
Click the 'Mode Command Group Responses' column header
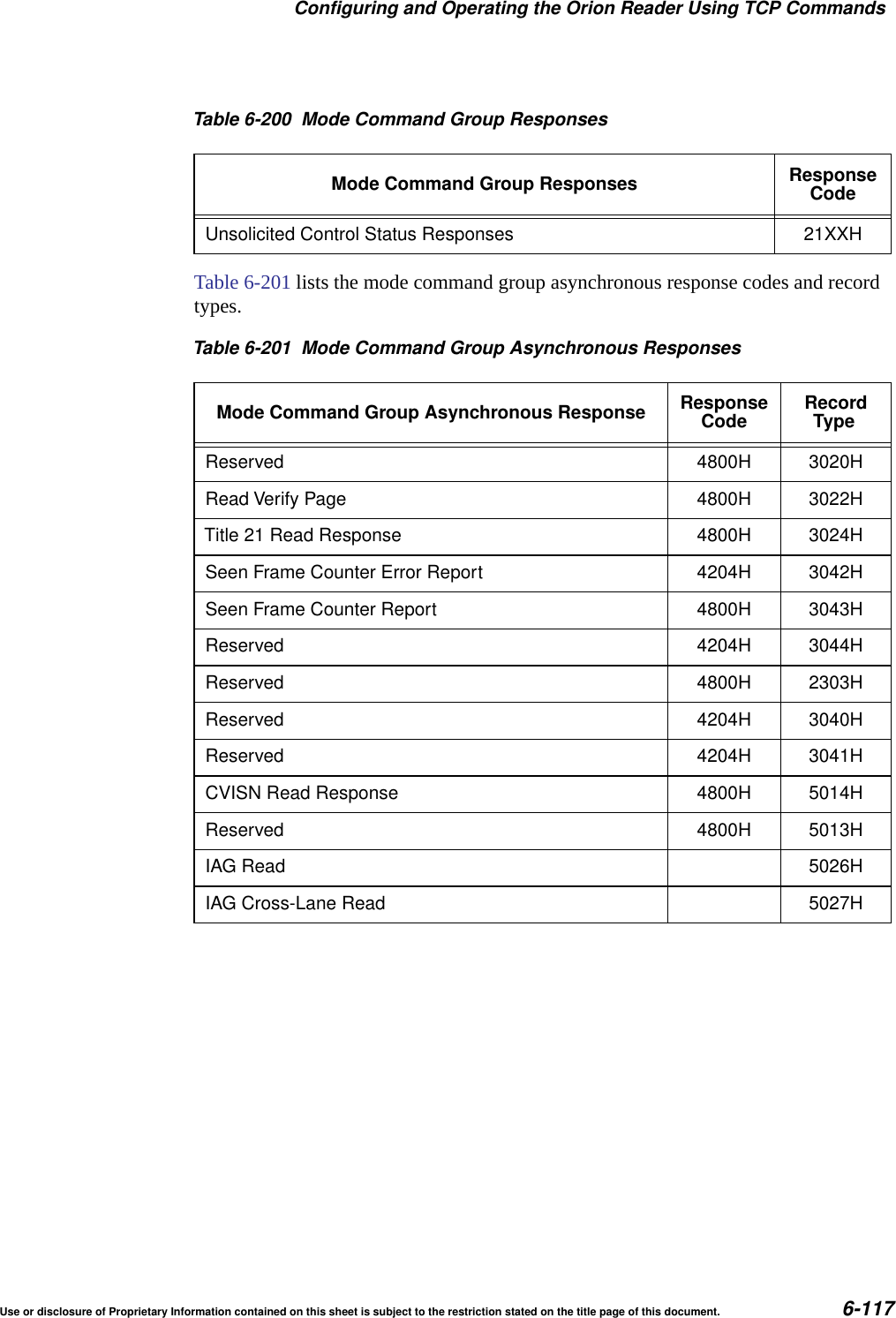(484, 185)
